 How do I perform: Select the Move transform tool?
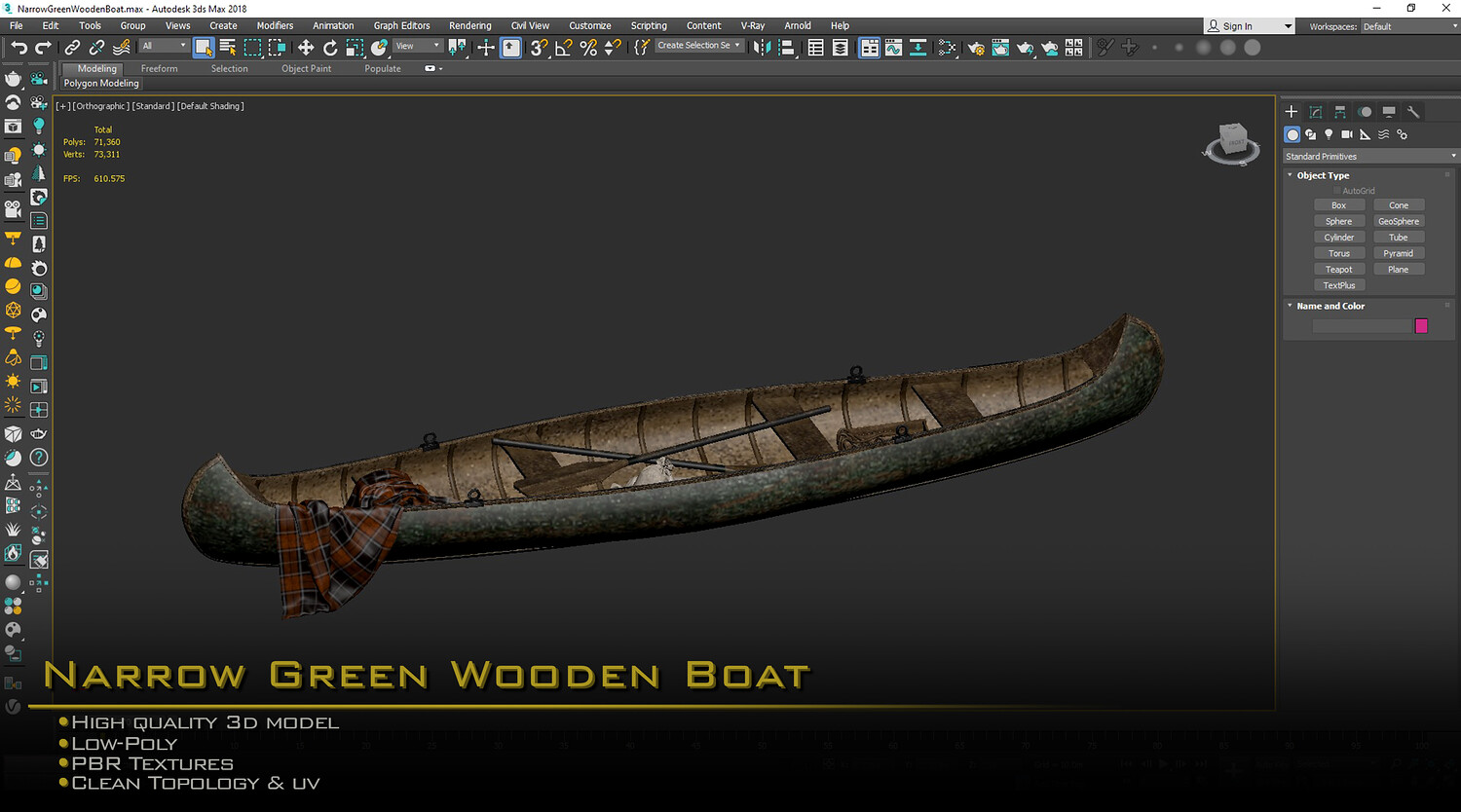tap(306, 48)
